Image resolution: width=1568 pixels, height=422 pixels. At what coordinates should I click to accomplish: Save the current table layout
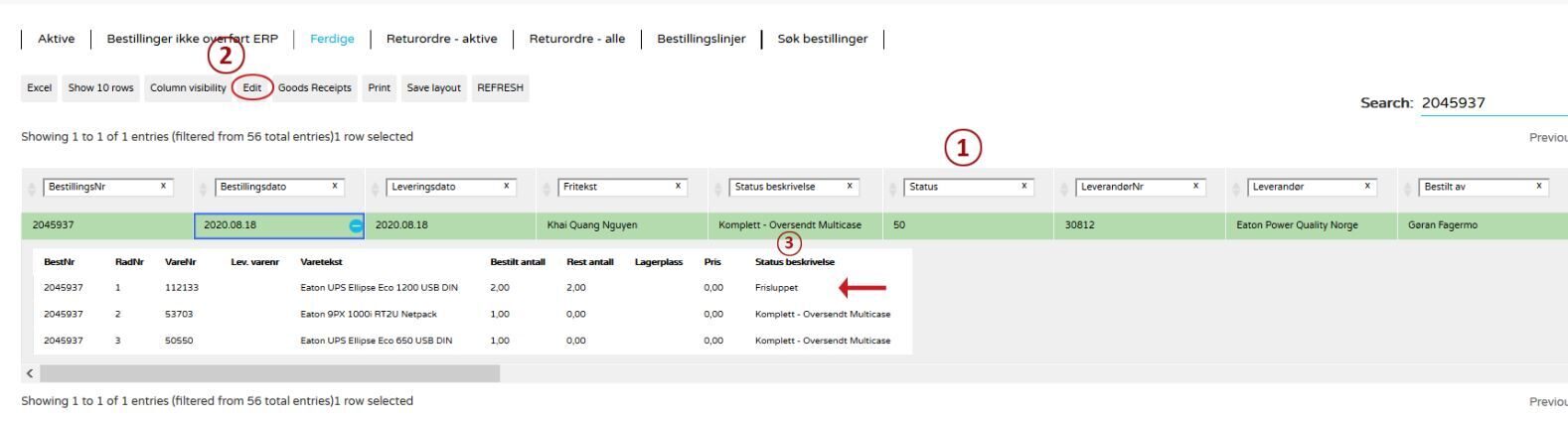pos(434,87)
